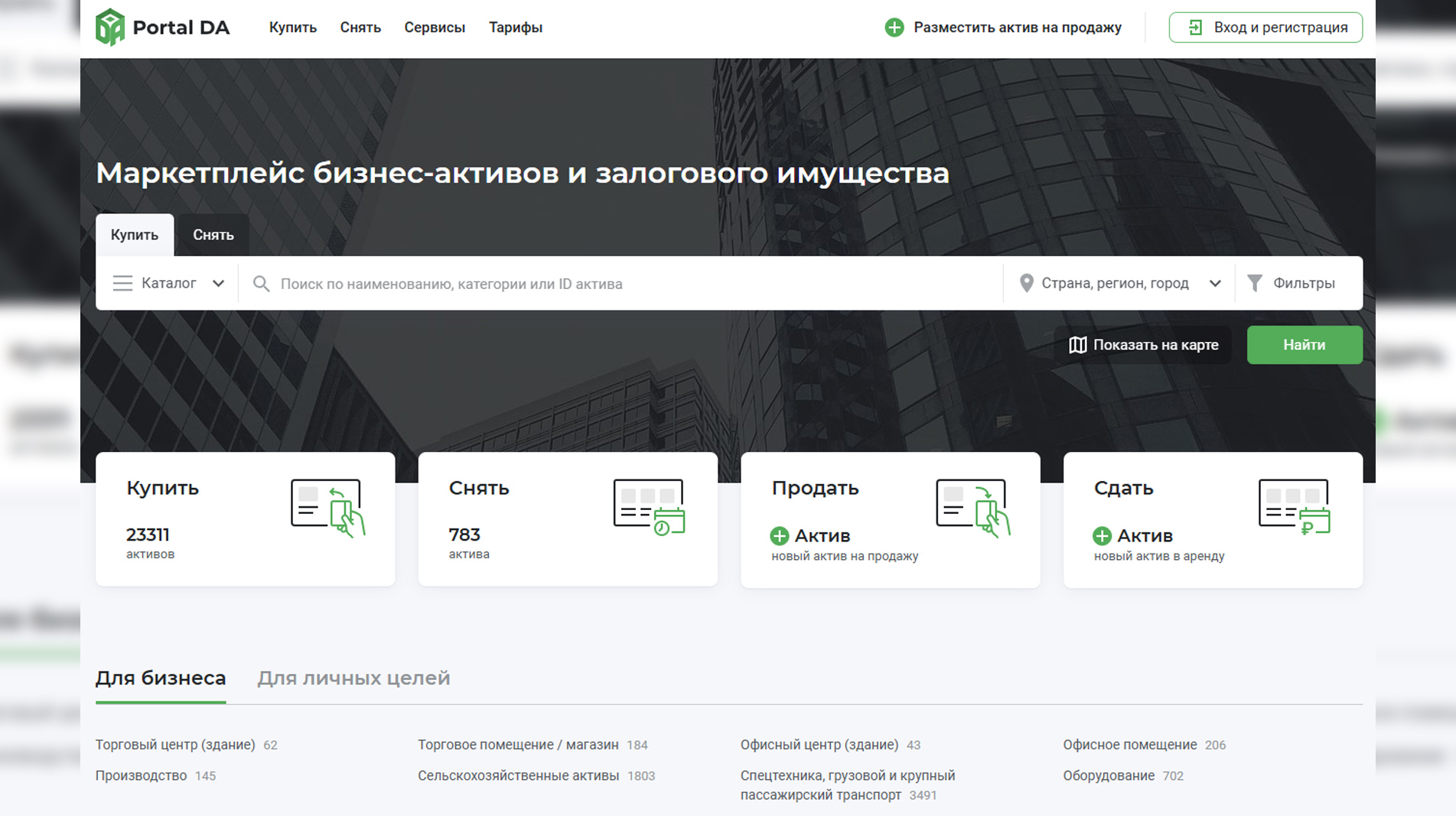Click the magnifier search icon
1456x816 pixels.
261,284
